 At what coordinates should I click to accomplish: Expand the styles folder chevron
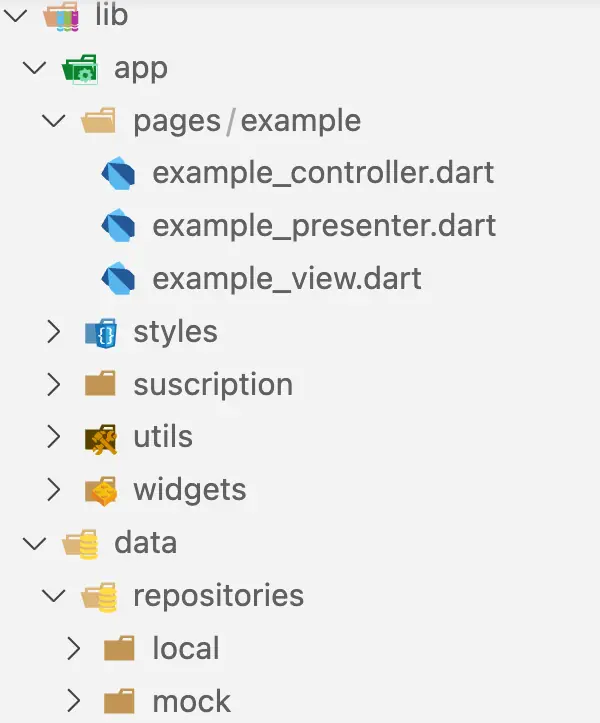point(54,332)
